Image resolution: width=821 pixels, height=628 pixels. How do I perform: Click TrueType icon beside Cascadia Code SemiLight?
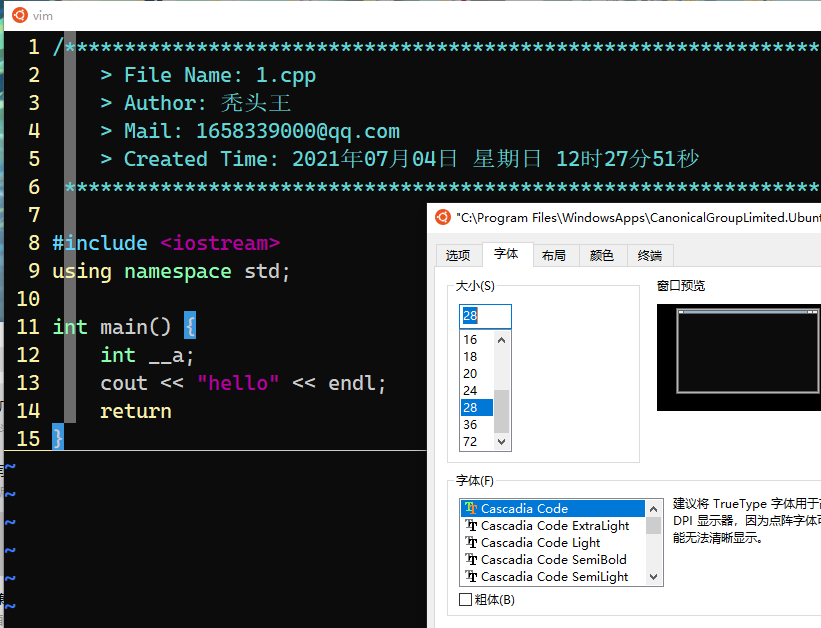[x=471, y=576]
